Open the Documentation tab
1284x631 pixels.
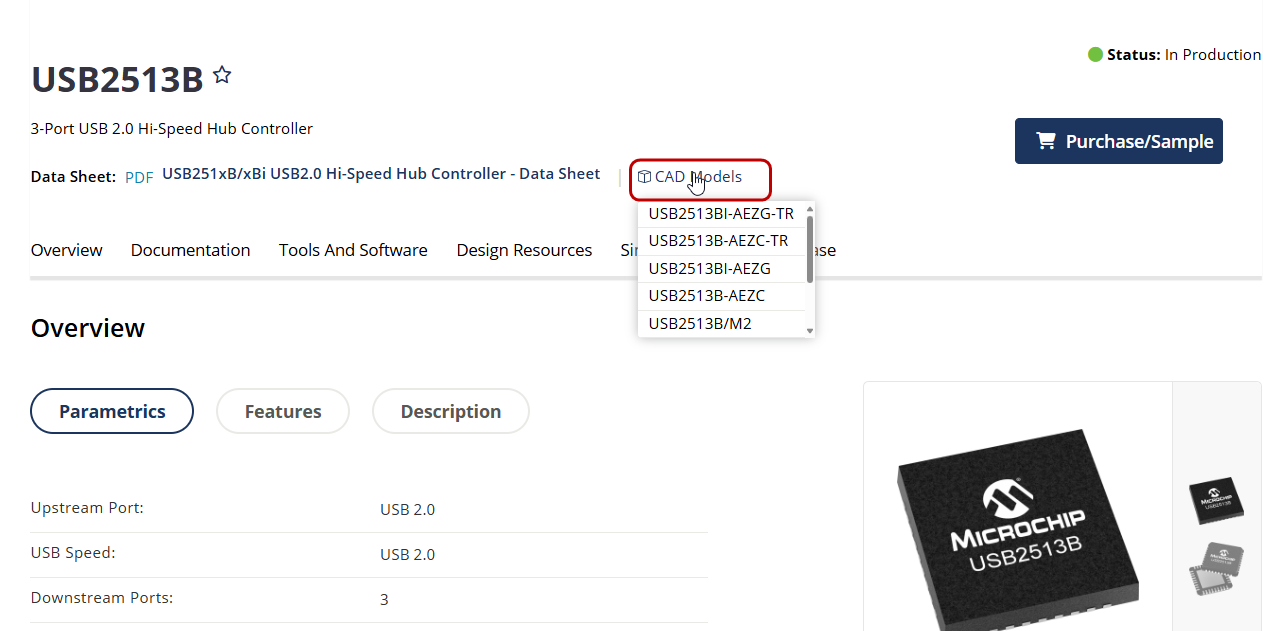point(190,250)
